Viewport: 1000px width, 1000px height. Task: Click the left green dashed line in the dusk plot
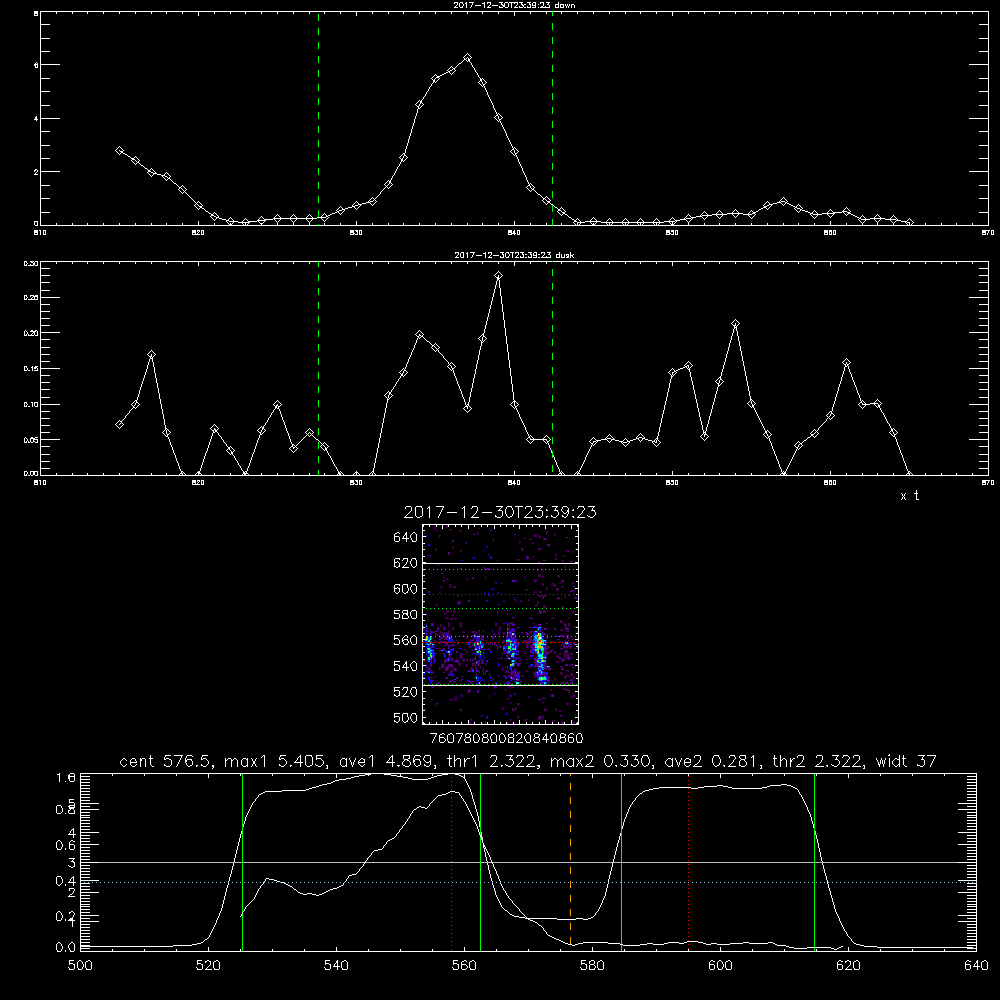tap(318, 368)
